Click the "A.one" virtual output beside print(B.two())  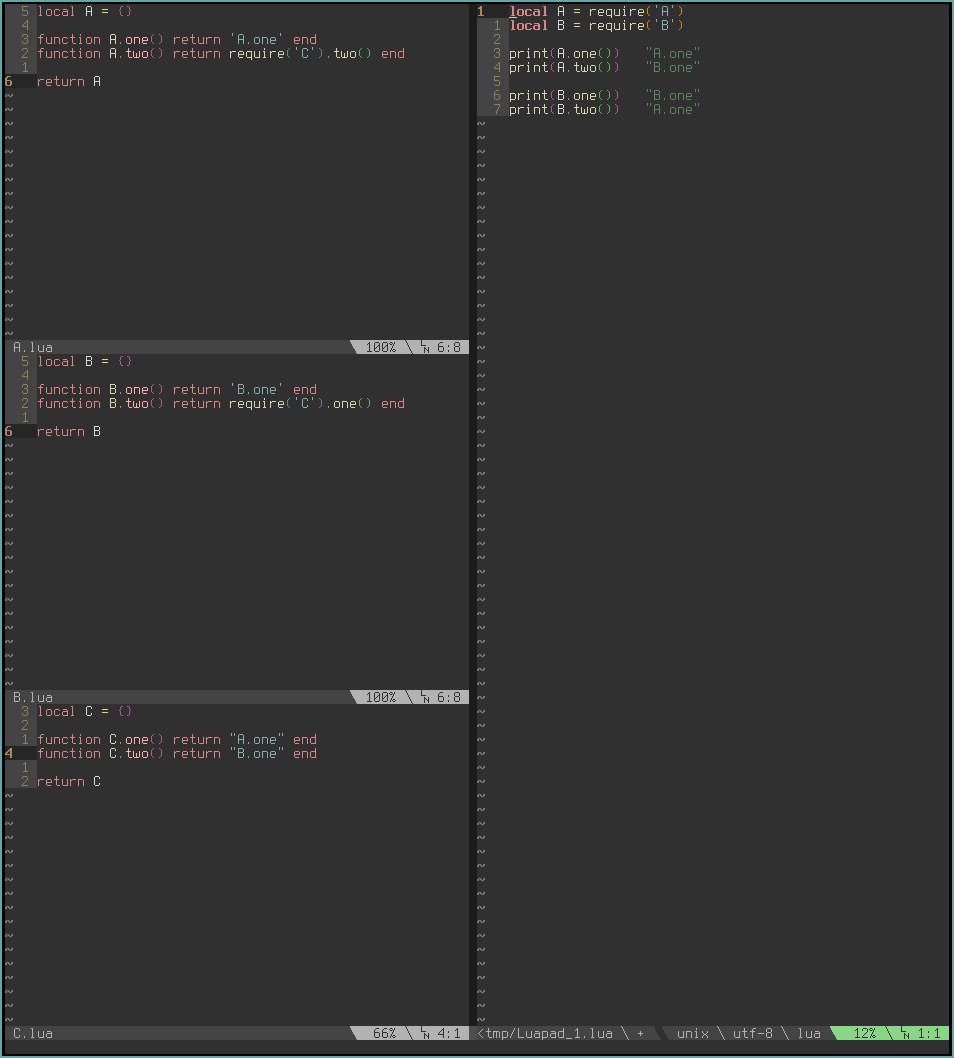pyautogui.click(x=673, y=109)
